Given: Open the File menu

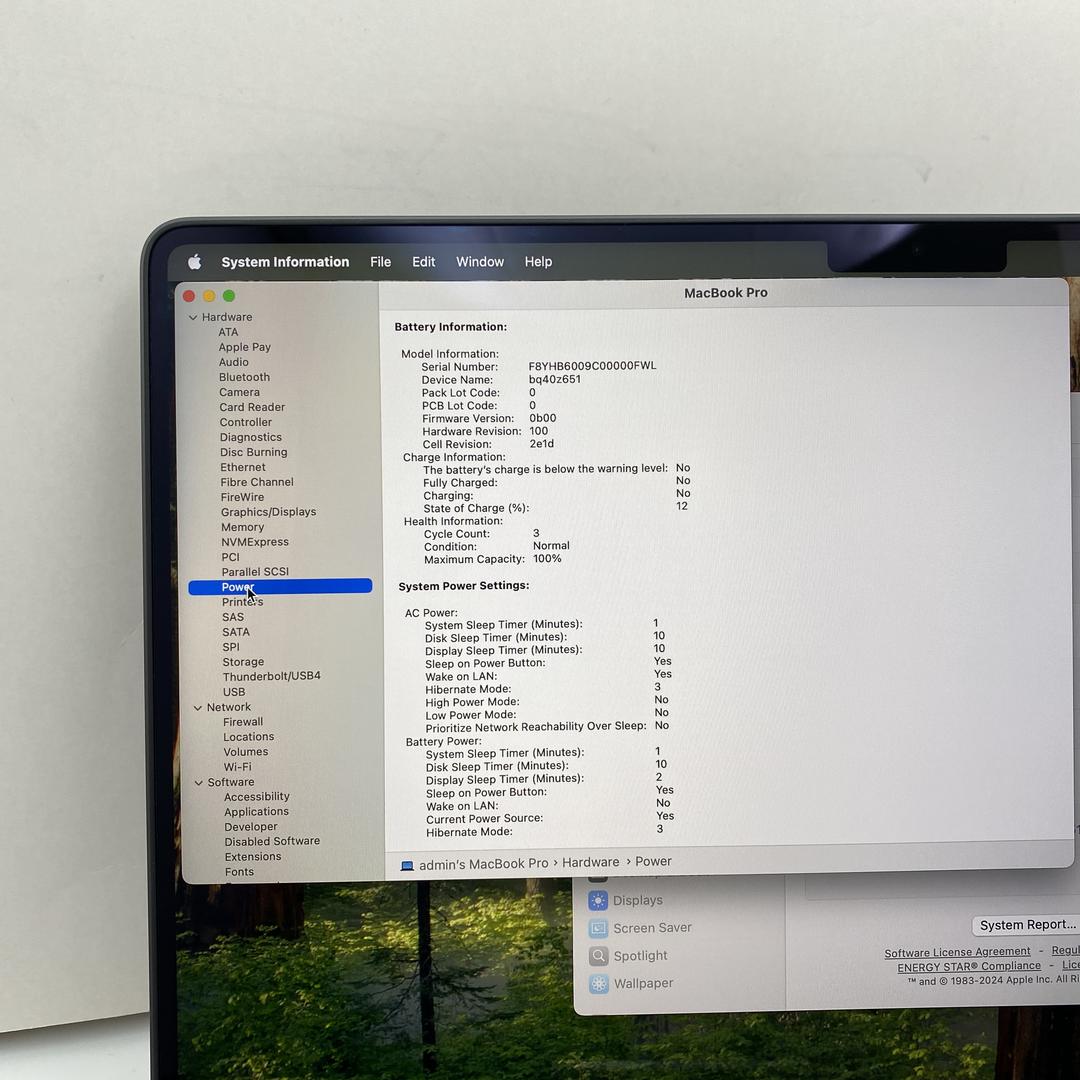Looking at the screenshot, I should pyautogui.click(x=380, y=262).
